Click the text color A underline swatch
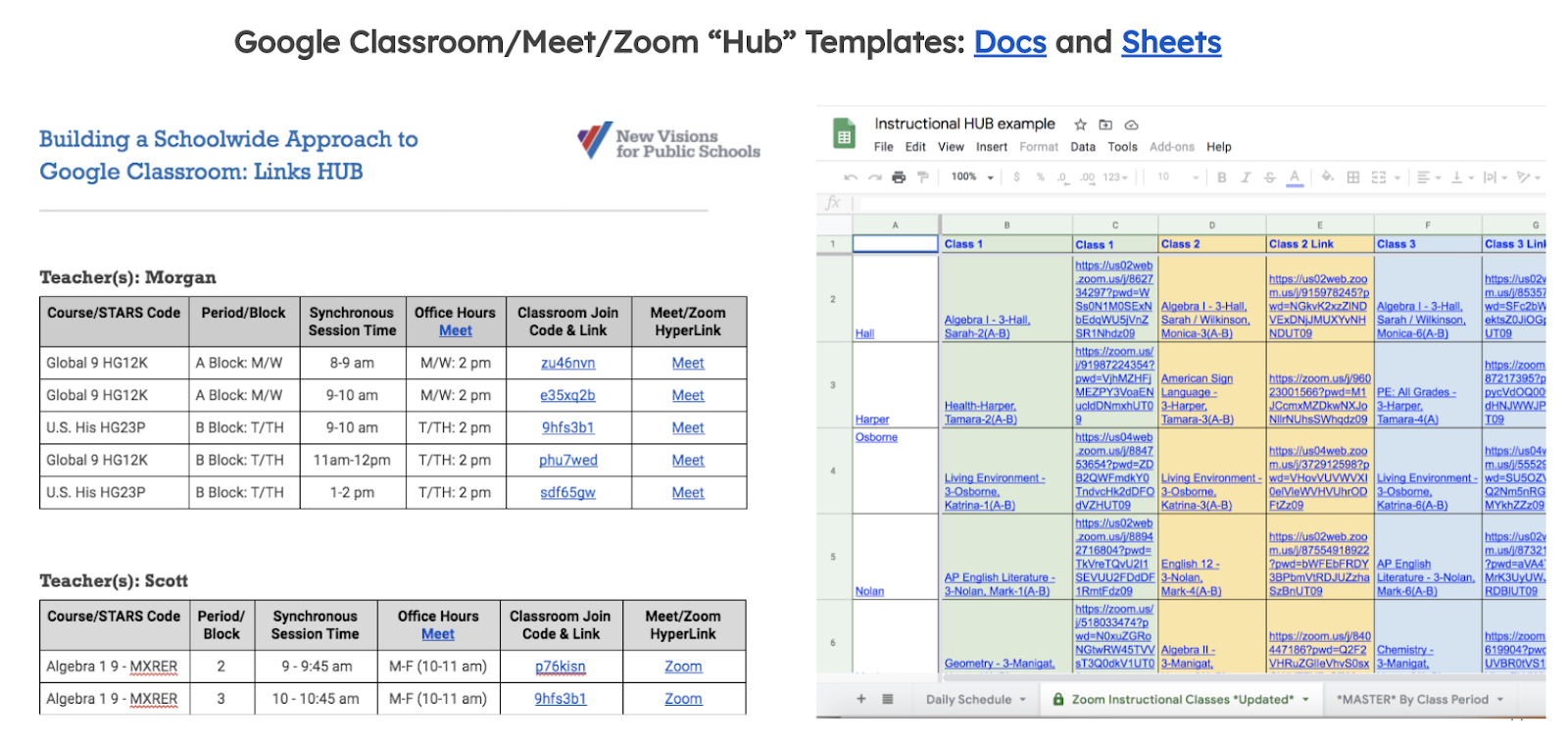The width and height of the screenshot is (1568, 744). point(1295,177)
